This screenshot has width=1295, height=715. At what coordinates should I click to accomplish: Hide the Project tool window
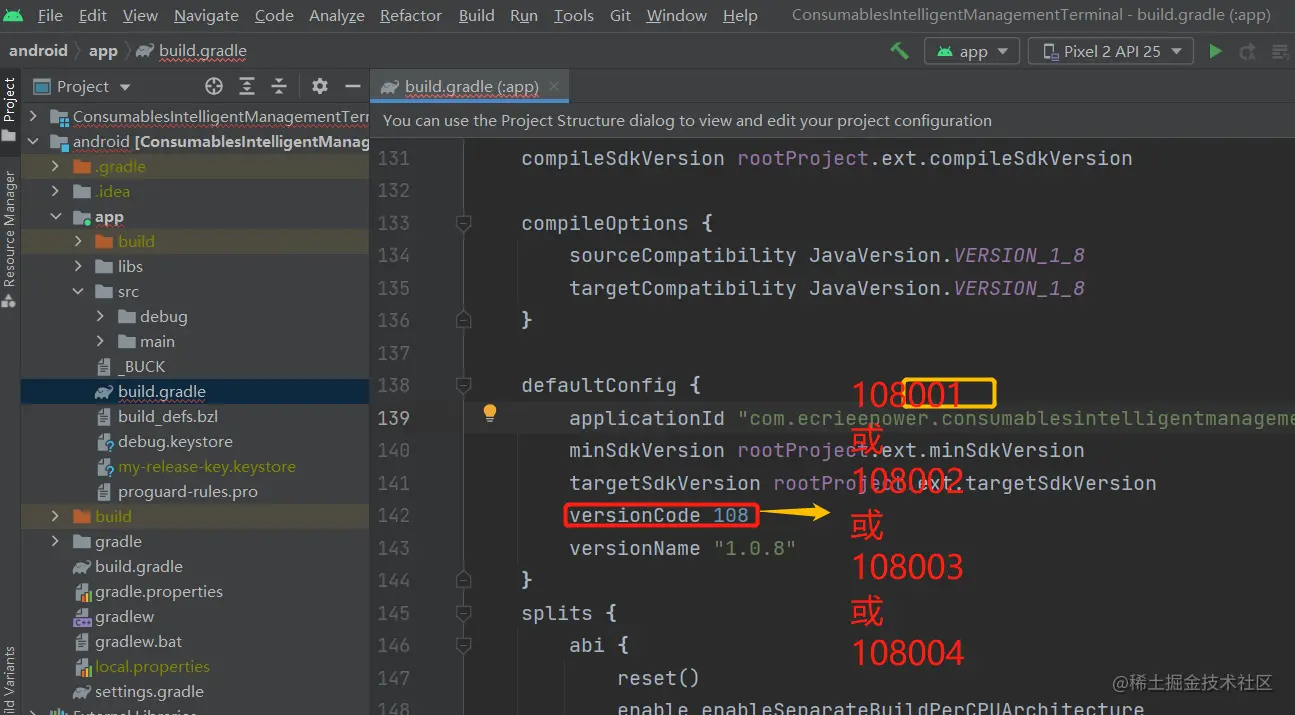pyautogui.click(x=352, y=86)
